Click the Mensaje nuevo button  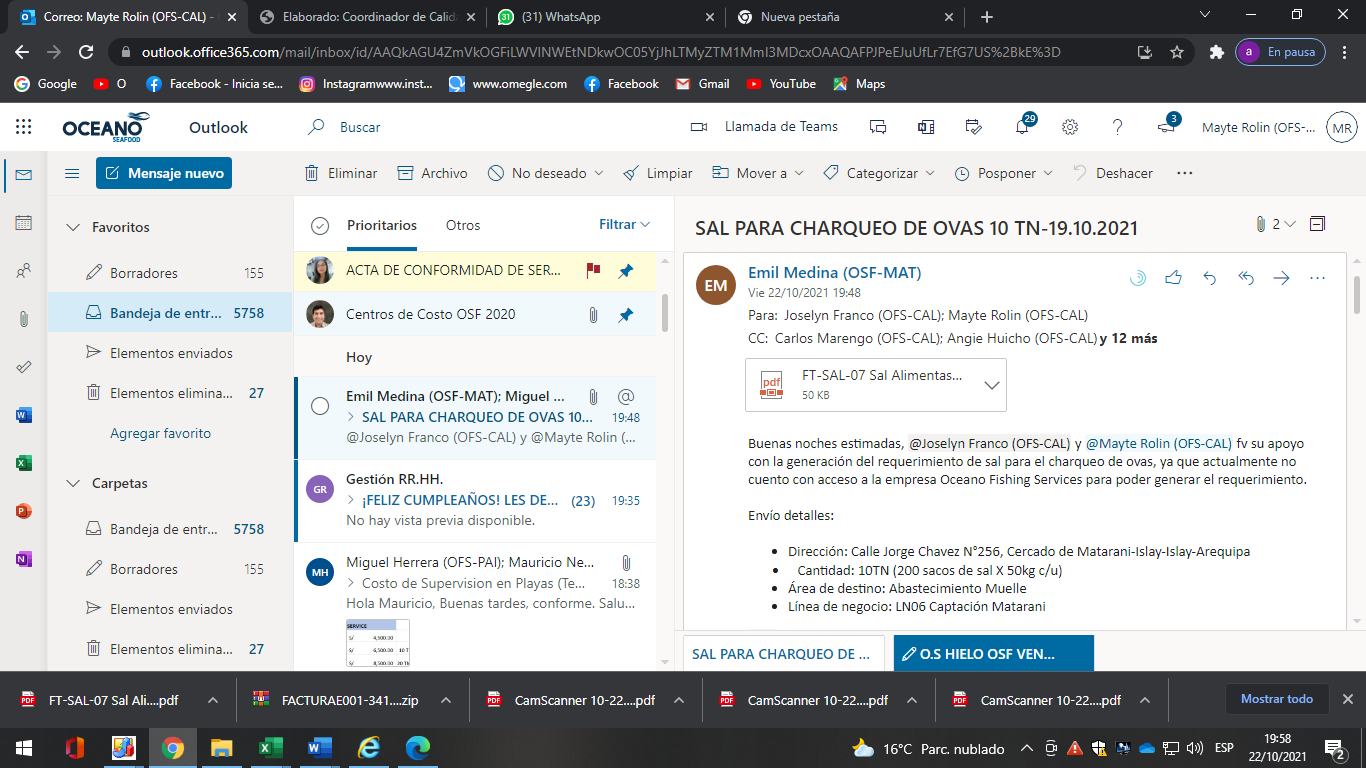pos(164,173)
